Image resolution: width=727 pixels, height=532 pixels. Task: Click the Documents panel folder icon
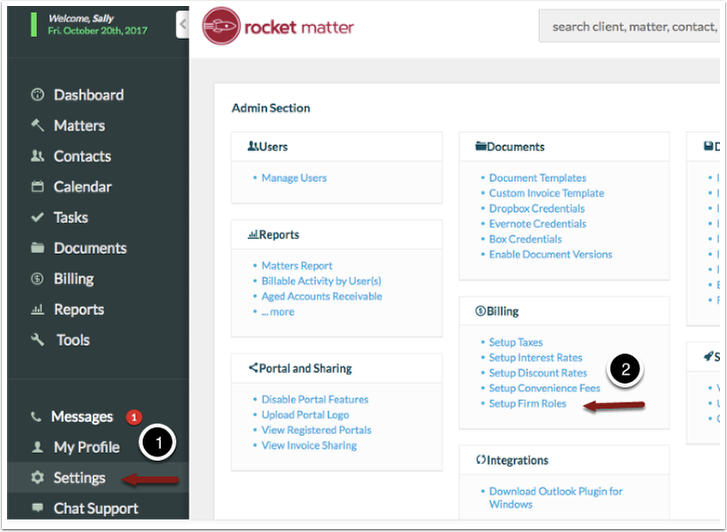(481, 147)
